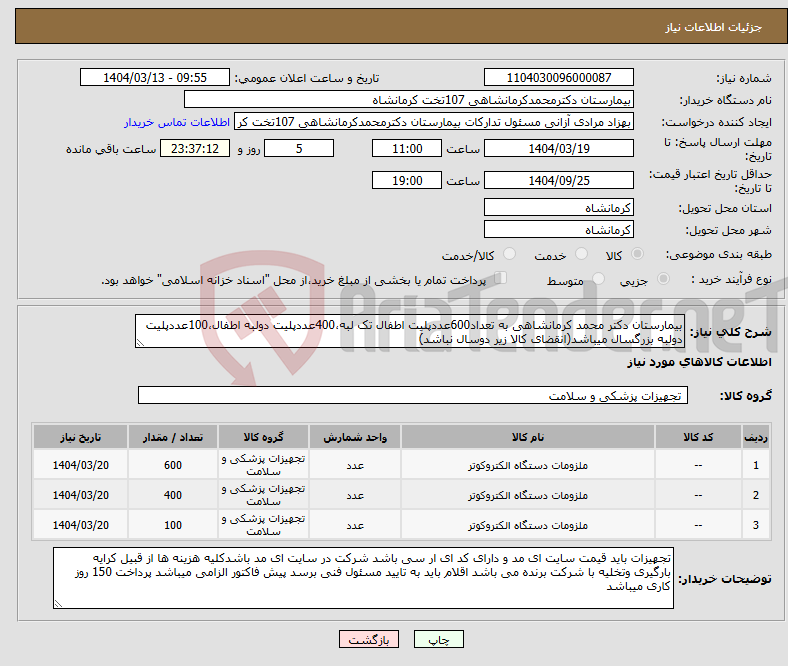Click the چاپ (print) button
Viewport: 788px width, 666px height.
coord(438,639)
